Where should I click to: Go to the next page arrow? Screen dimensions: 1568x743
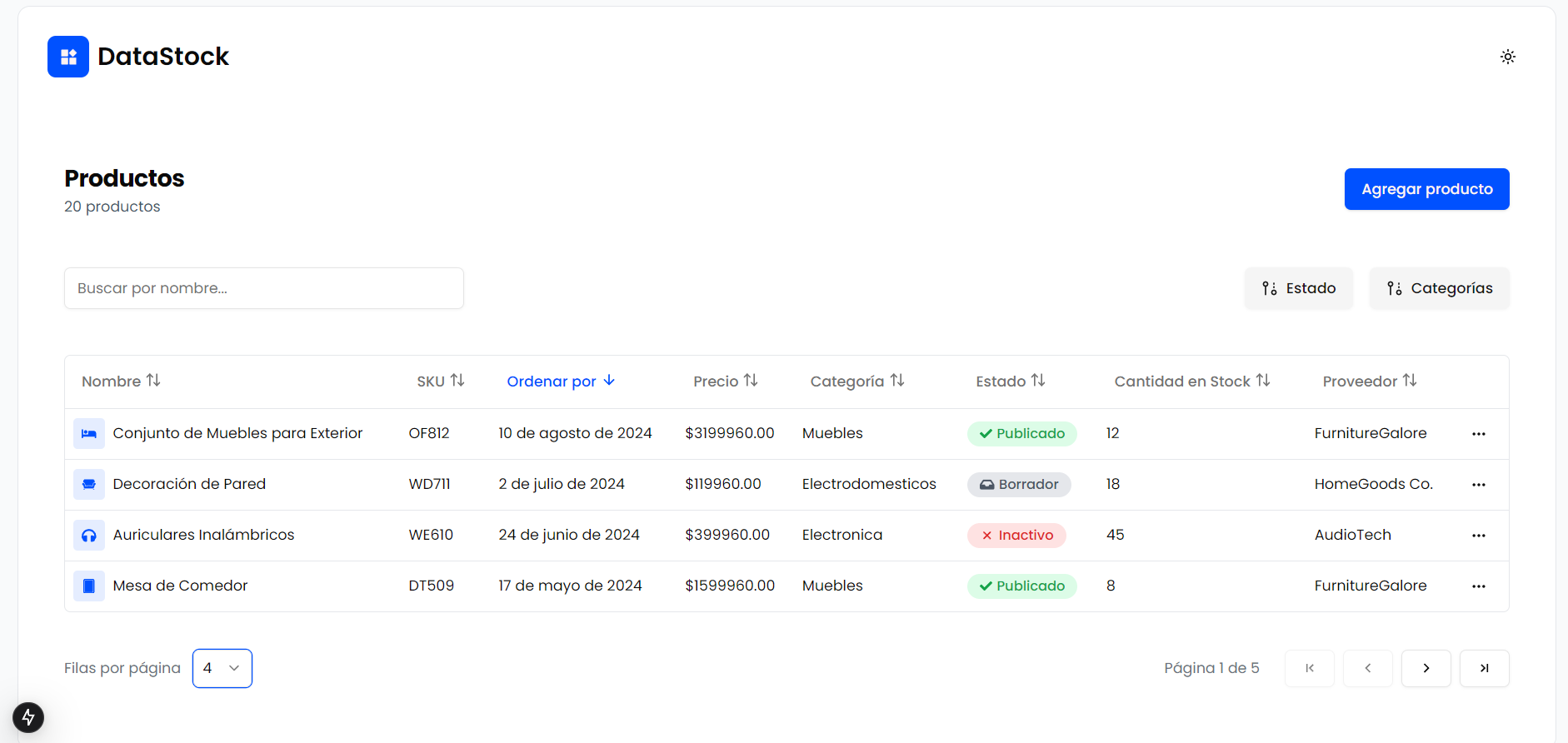click(1426, 668)
